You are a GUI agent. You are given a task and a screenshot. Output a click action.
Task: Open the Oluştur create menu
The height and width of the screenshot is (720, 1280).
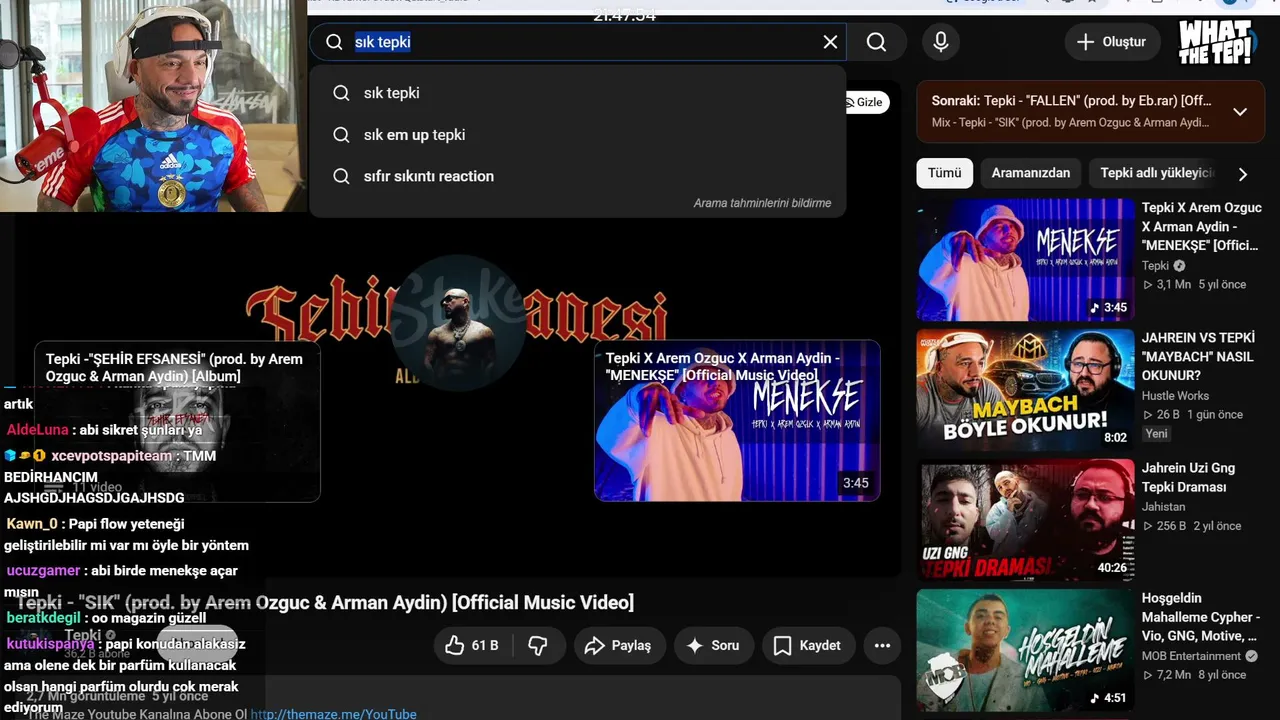1111,42
